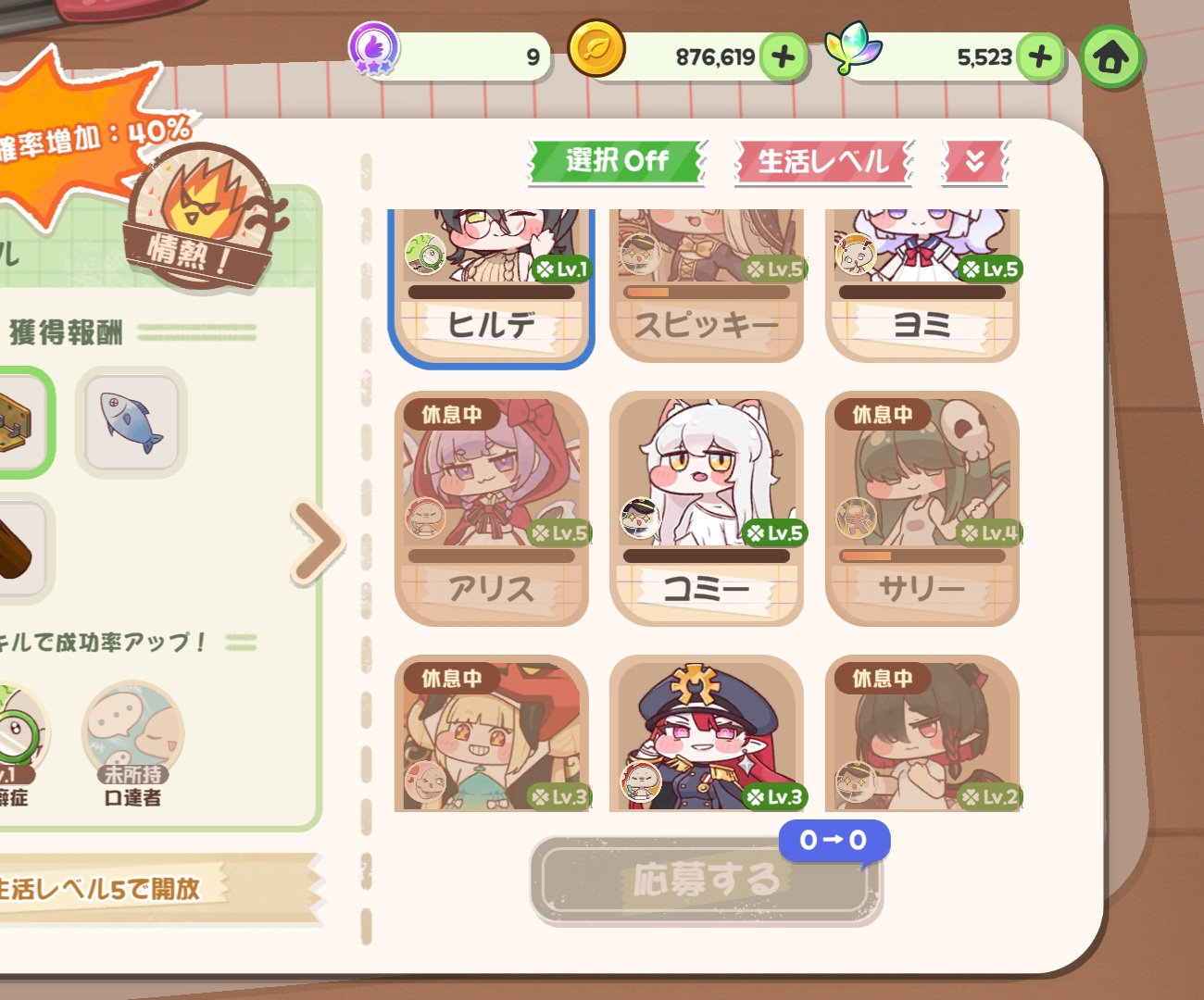
Task: Pick the ヨミ character card
Action: tap(922, 285)
